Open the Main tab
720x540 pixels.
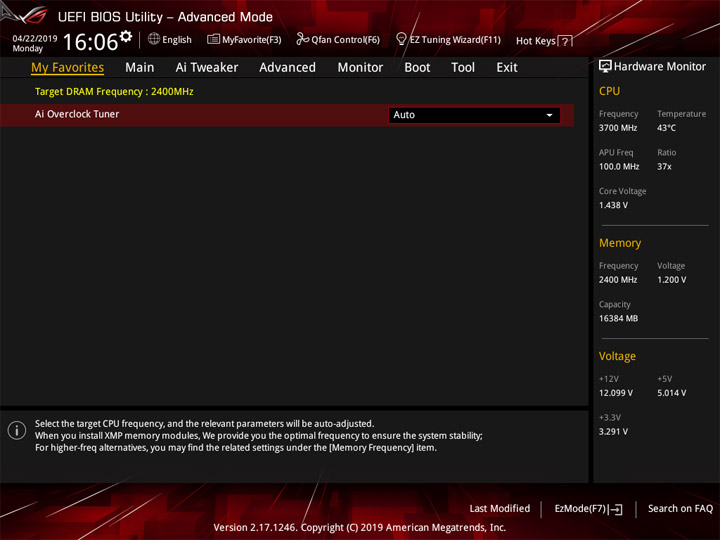tap(140, 68)
